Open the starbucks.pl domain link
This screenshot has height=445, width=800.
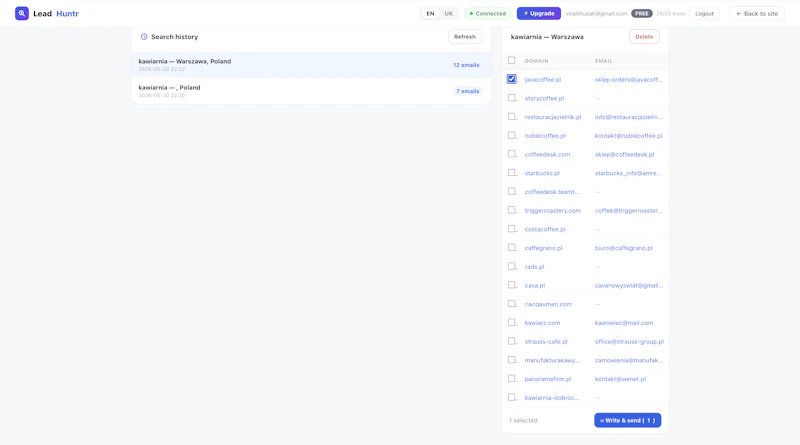(542, 173)
